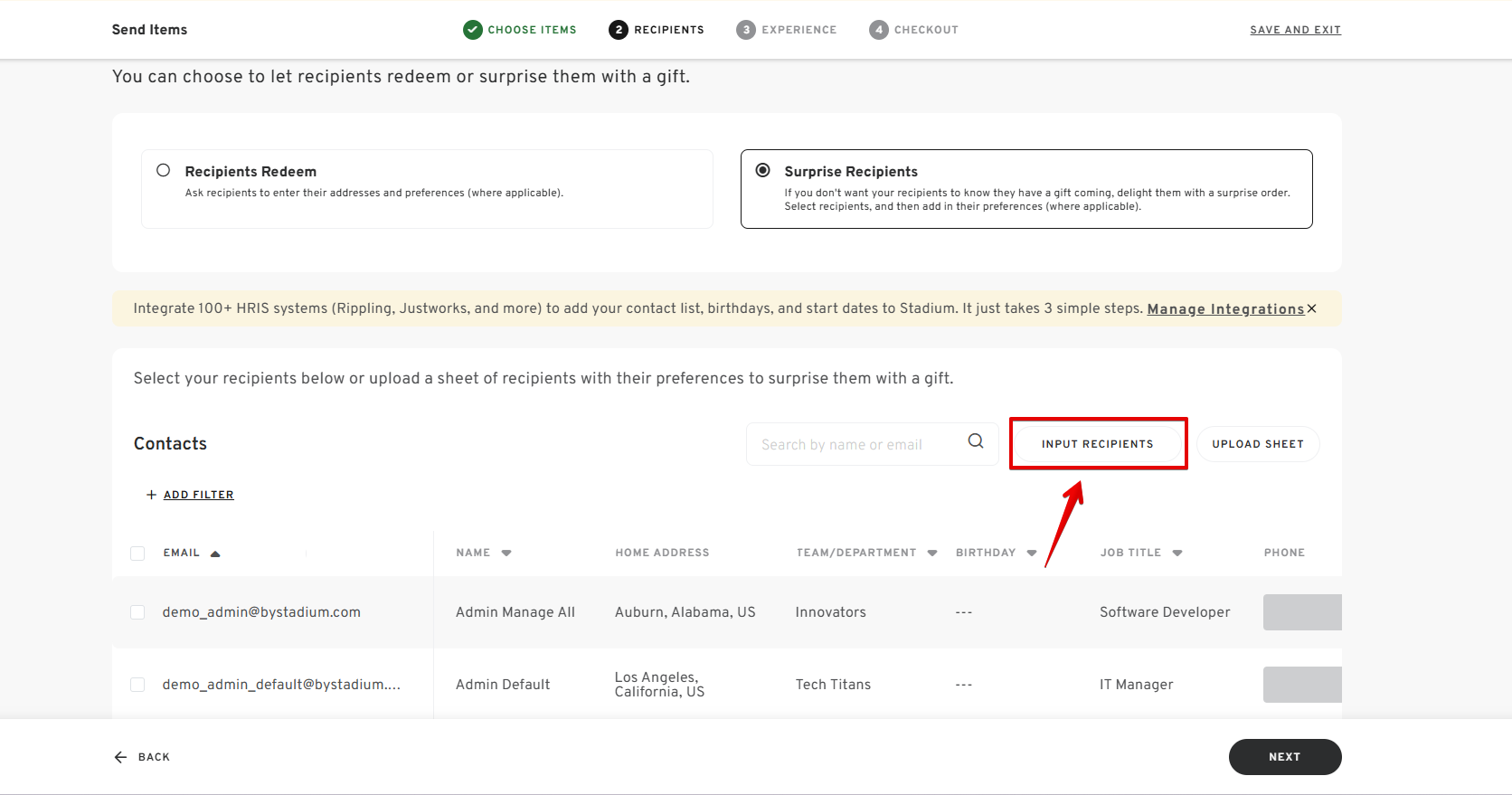The height and width of the screenshot is (795, 1512).
Task: Click the demo_admin_default@bystadium email cell
Action: pos(281,685)
